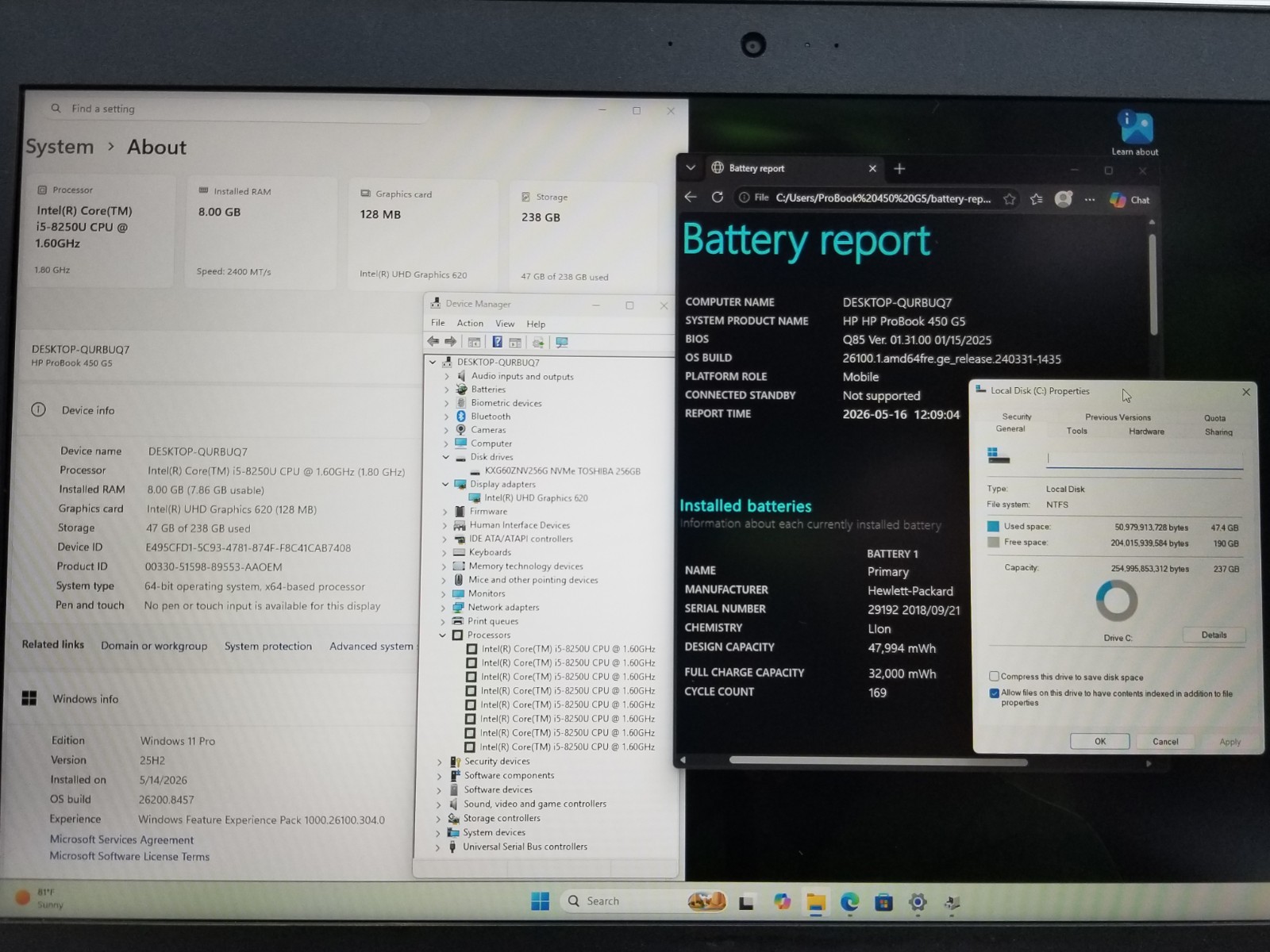
Task: Collapse Processors node
Action: (443, 635)
